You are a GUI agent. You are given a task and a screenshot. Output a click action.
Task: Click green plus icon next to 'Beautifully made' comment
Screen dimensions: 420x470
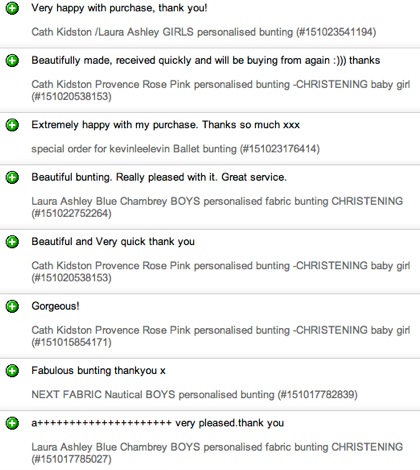coord(12,61)
